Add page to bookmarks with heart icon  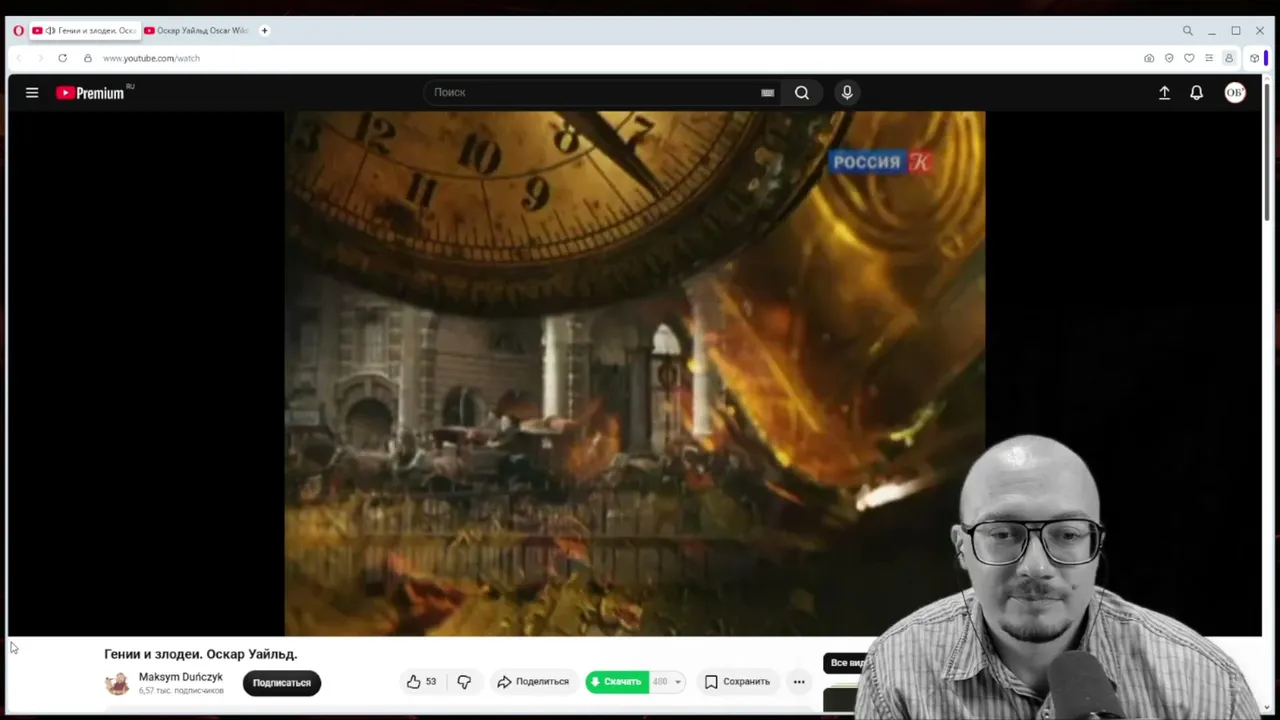(x=1189, y=58)
